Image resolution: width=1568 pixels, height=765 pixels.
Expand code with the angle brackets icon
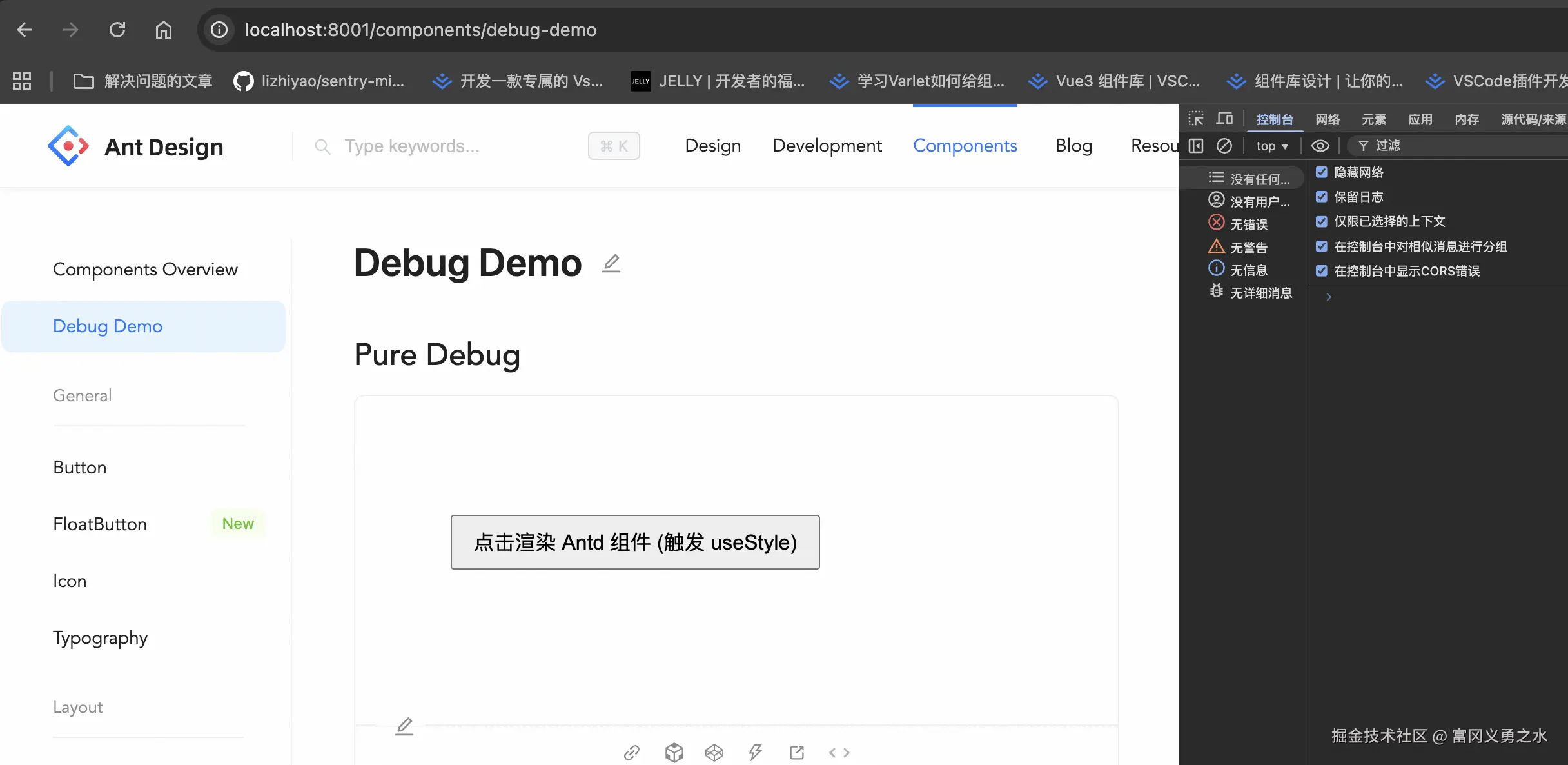point(839,752)
